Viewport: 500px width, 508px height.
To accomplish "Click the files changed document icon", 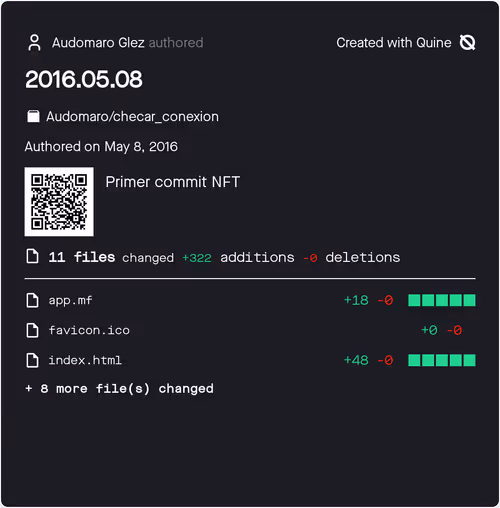I will pos(32,256).
